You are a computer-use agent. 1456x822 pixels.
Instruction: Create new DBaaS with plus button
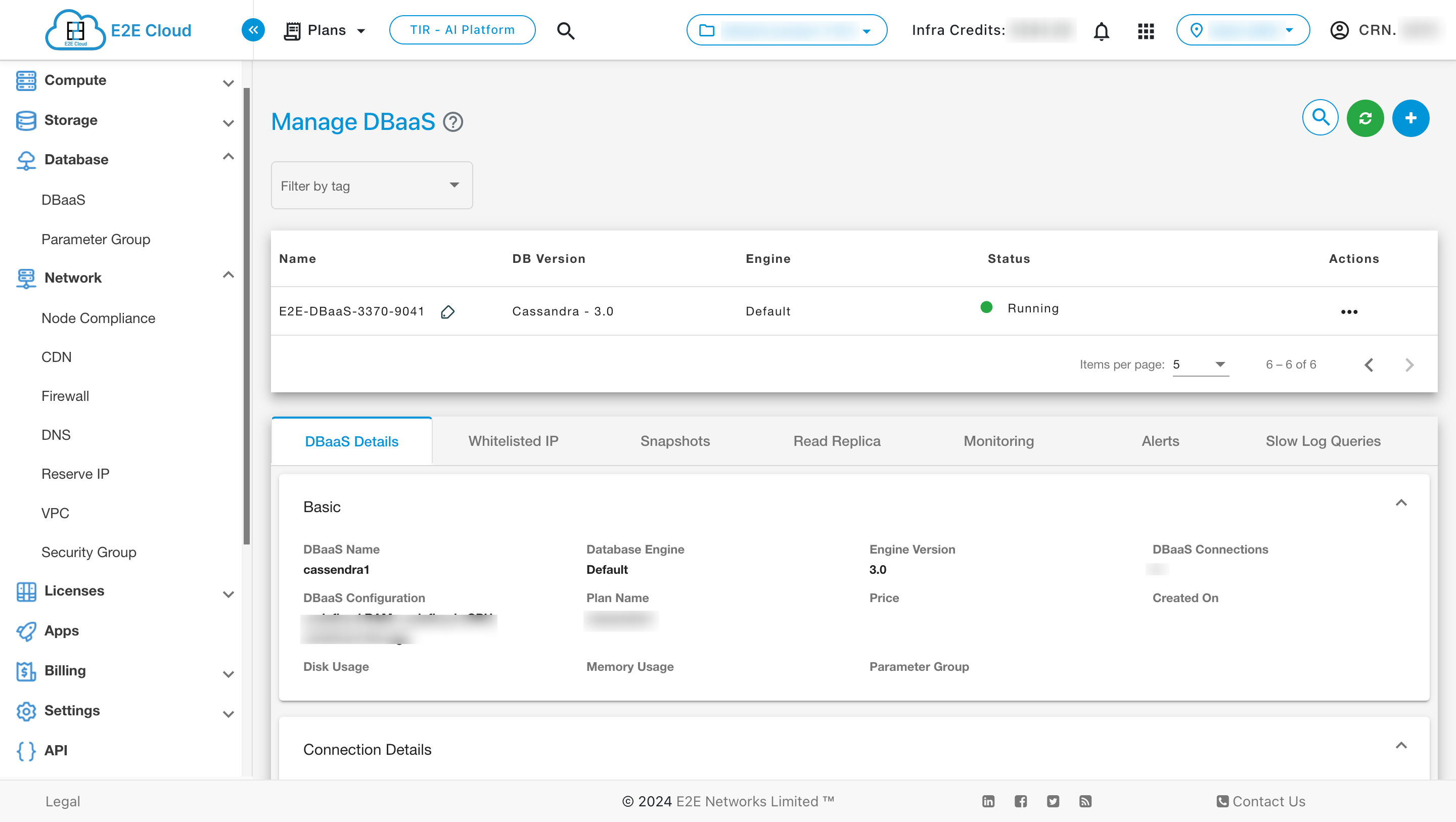1410,118
